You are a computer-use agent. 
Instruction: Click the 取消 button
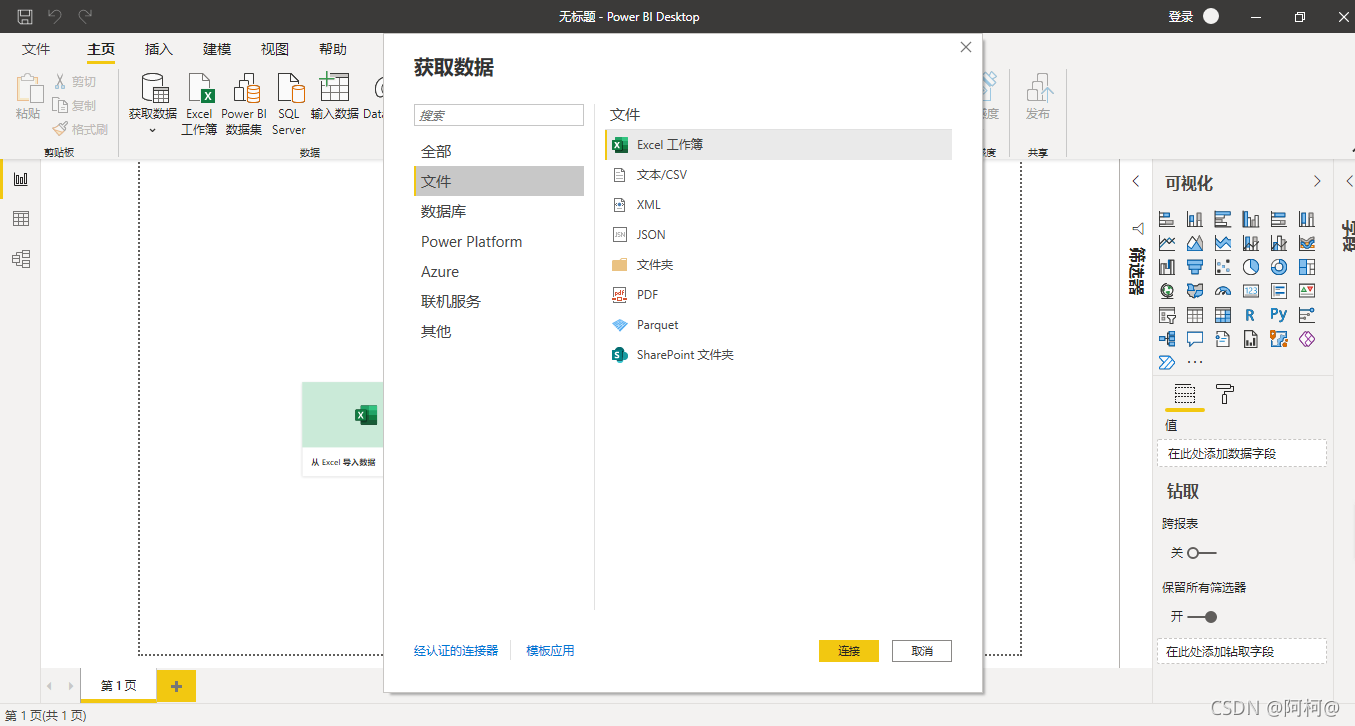(x=922, y=651)
